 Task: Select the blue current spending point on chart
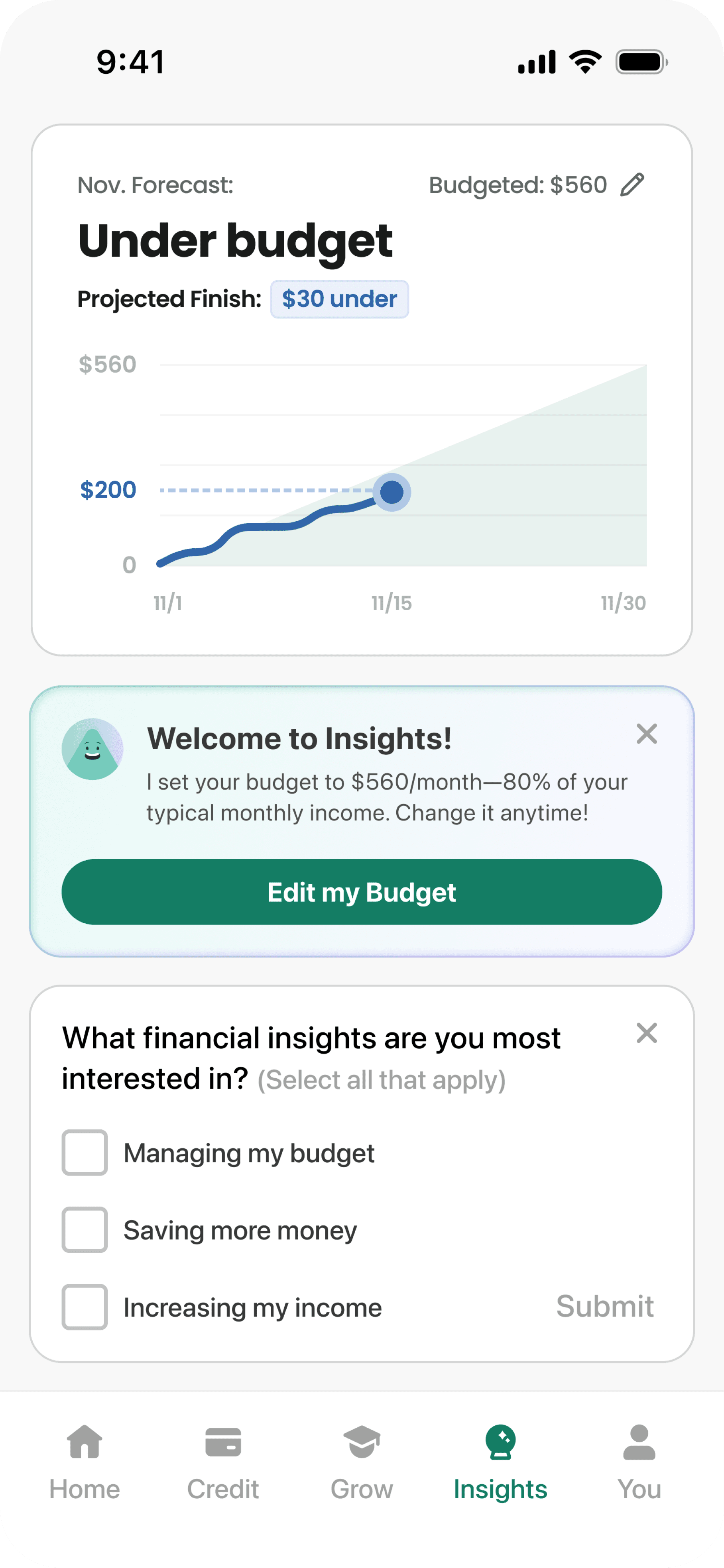tap(392, 492)
